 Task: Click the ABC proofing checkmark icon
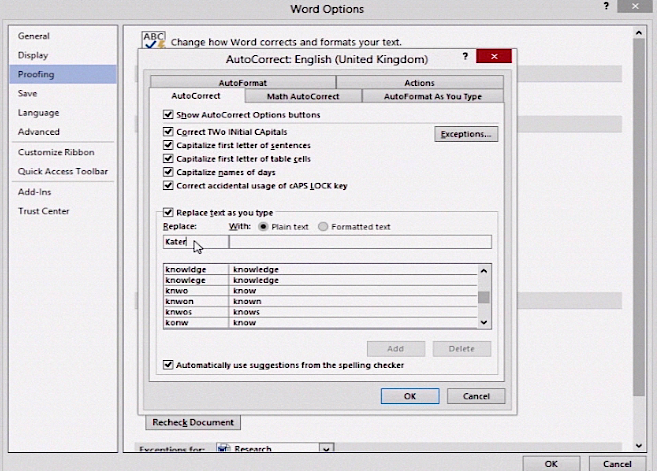(x=153, y=40)
